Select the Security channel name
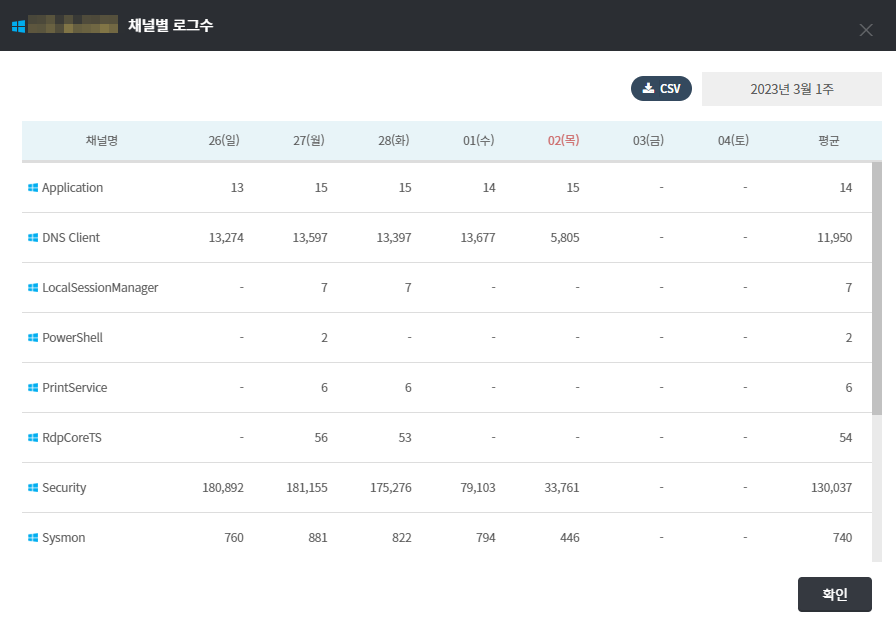The width and height of the screenshot is (896, 625). pos(64,488)
